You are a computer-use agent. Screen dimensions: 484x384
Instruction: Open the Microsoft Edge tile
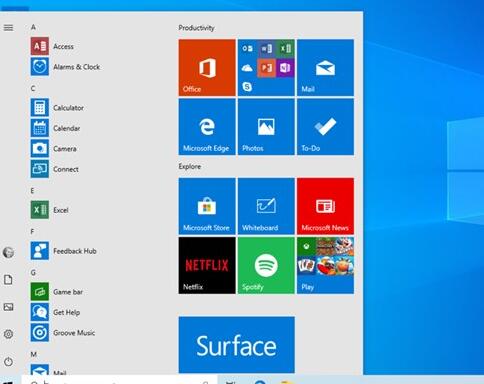207,127
